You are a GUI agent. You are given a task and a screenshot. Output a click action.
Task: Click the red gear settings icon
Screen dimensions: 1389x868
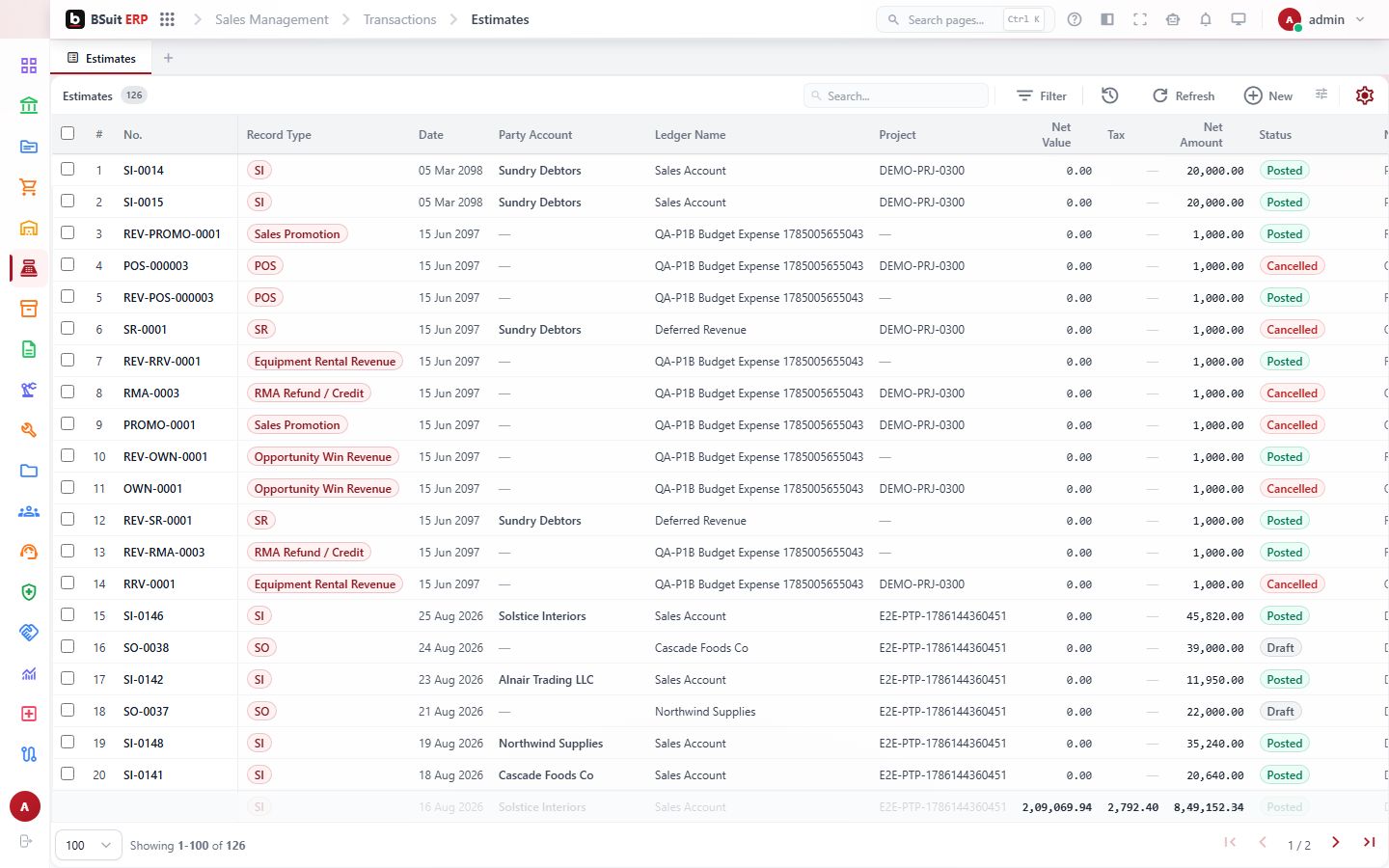tap(1365, 95)
